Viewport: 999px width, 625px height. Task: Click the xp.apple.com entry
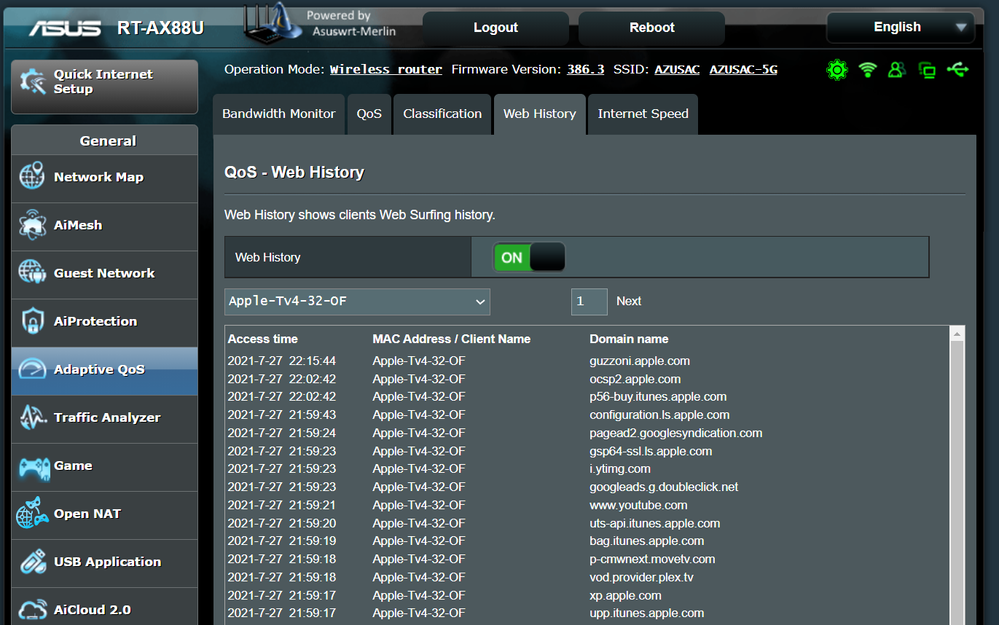click(625, 596)
